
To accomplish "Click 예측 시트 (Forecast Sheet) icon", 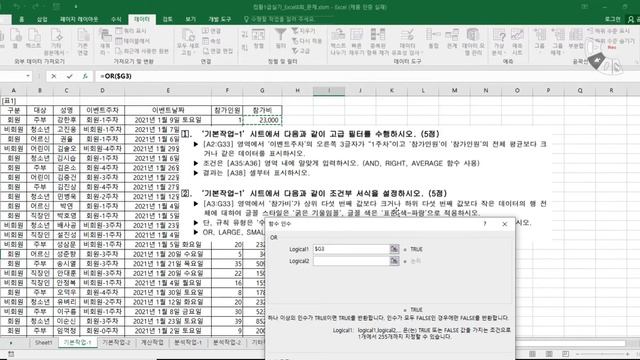I will click(517, 42).
